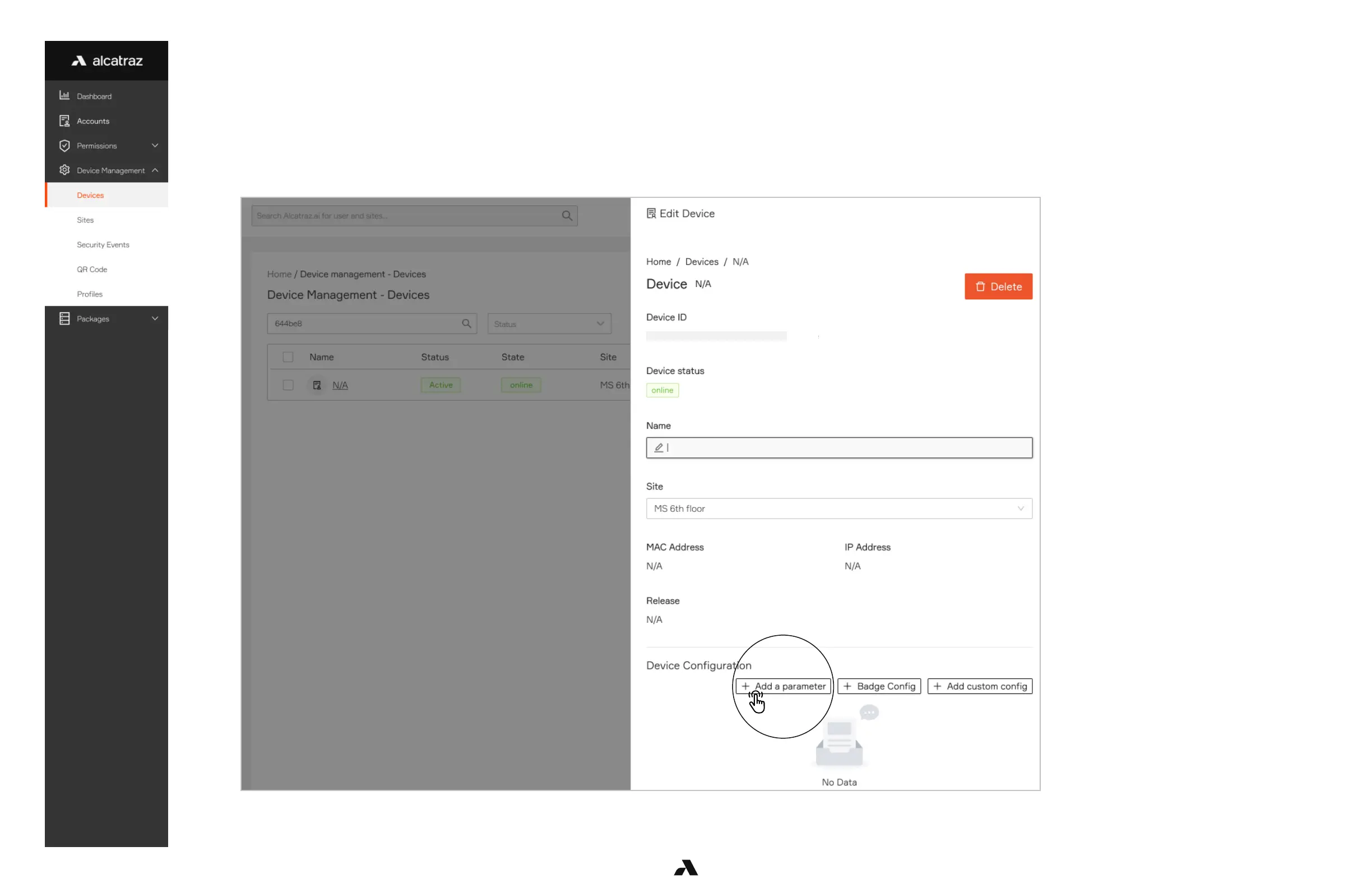Click the Device Management gear icon
The width and height of the screenshot is (1372, 888).
tap(64, 170)
